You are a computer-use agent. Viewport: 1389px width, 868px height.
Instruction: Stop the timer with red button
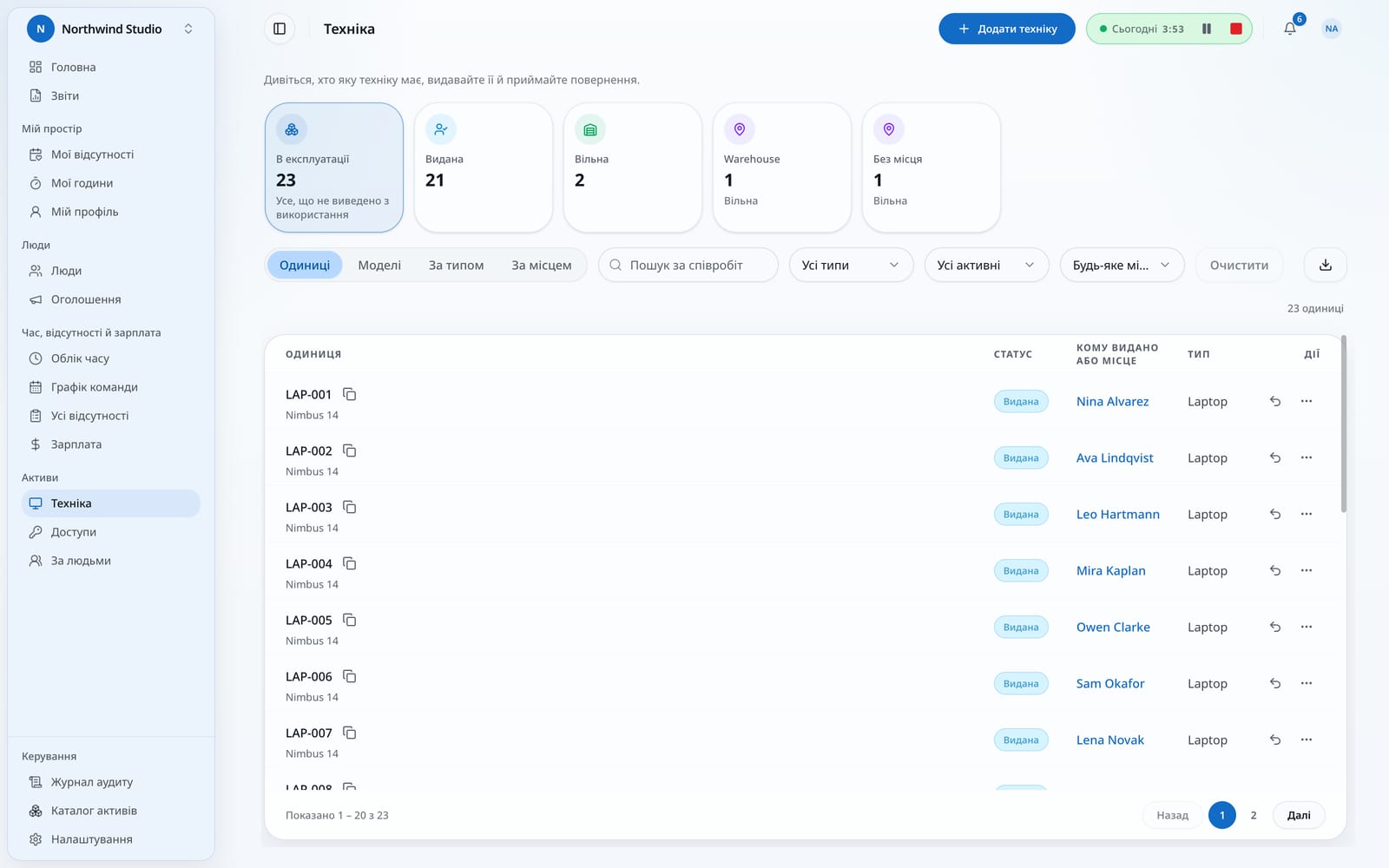[1236, 29]
